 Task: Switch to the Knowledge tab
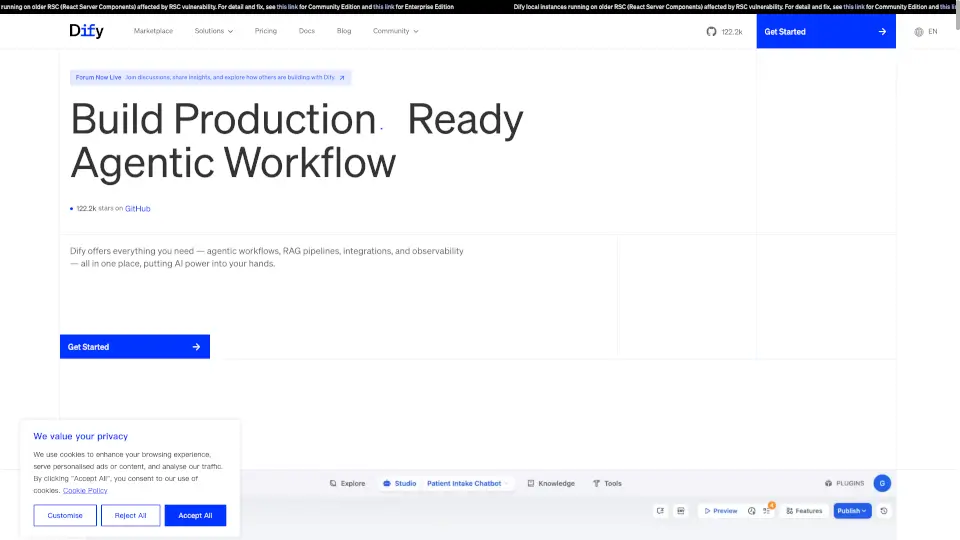551,483
